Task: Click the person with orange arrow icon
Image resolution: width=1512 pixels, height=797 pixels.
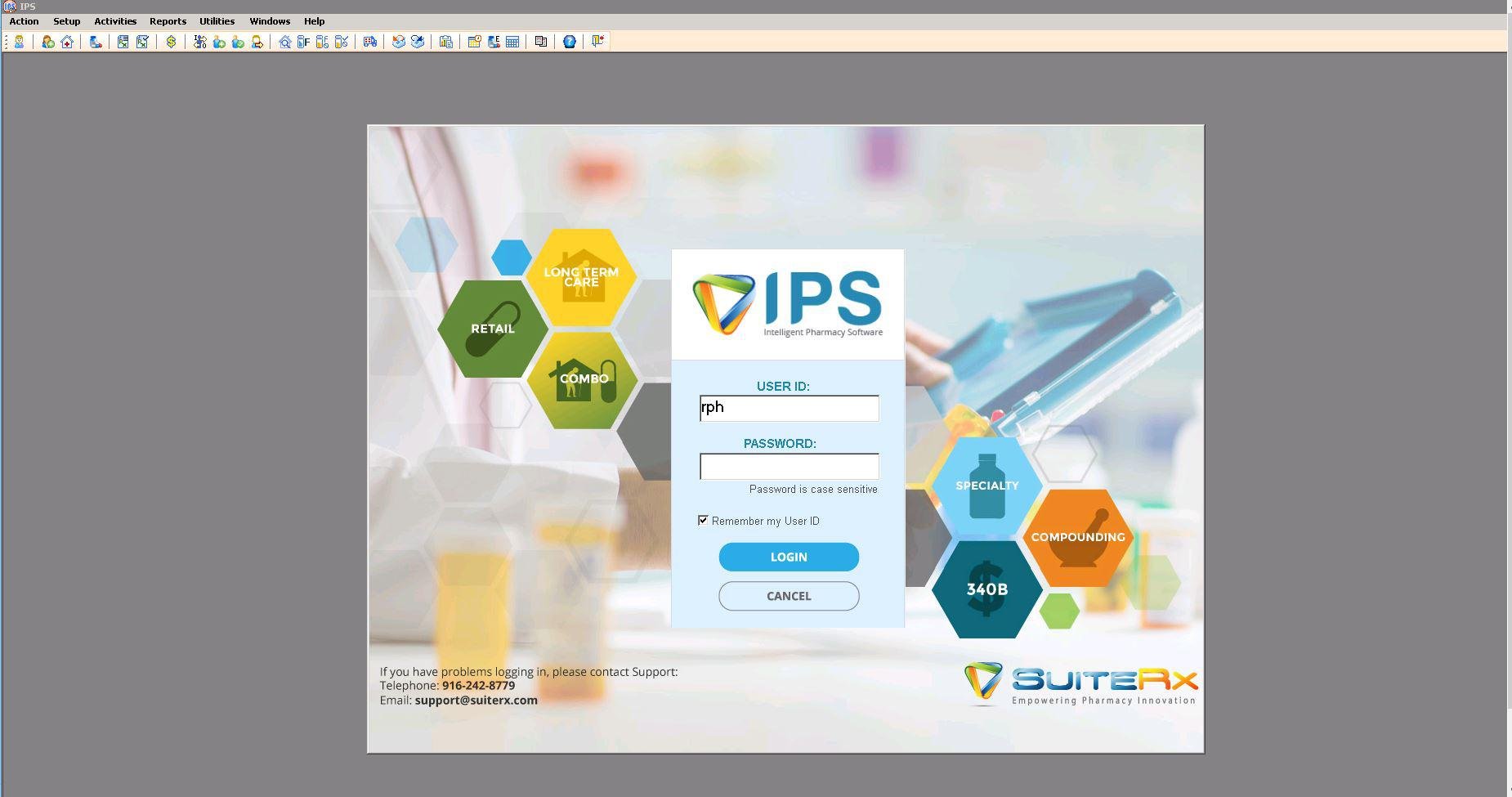Action: tap(257, 42)
